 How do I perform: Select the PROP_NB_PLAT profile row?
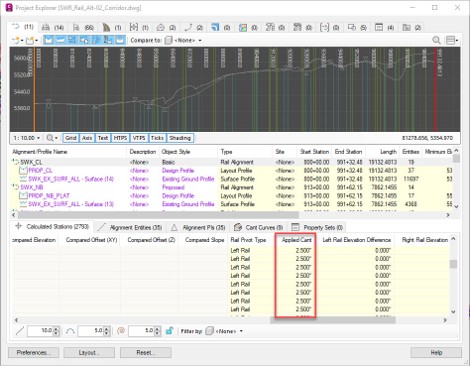point(232,195)
